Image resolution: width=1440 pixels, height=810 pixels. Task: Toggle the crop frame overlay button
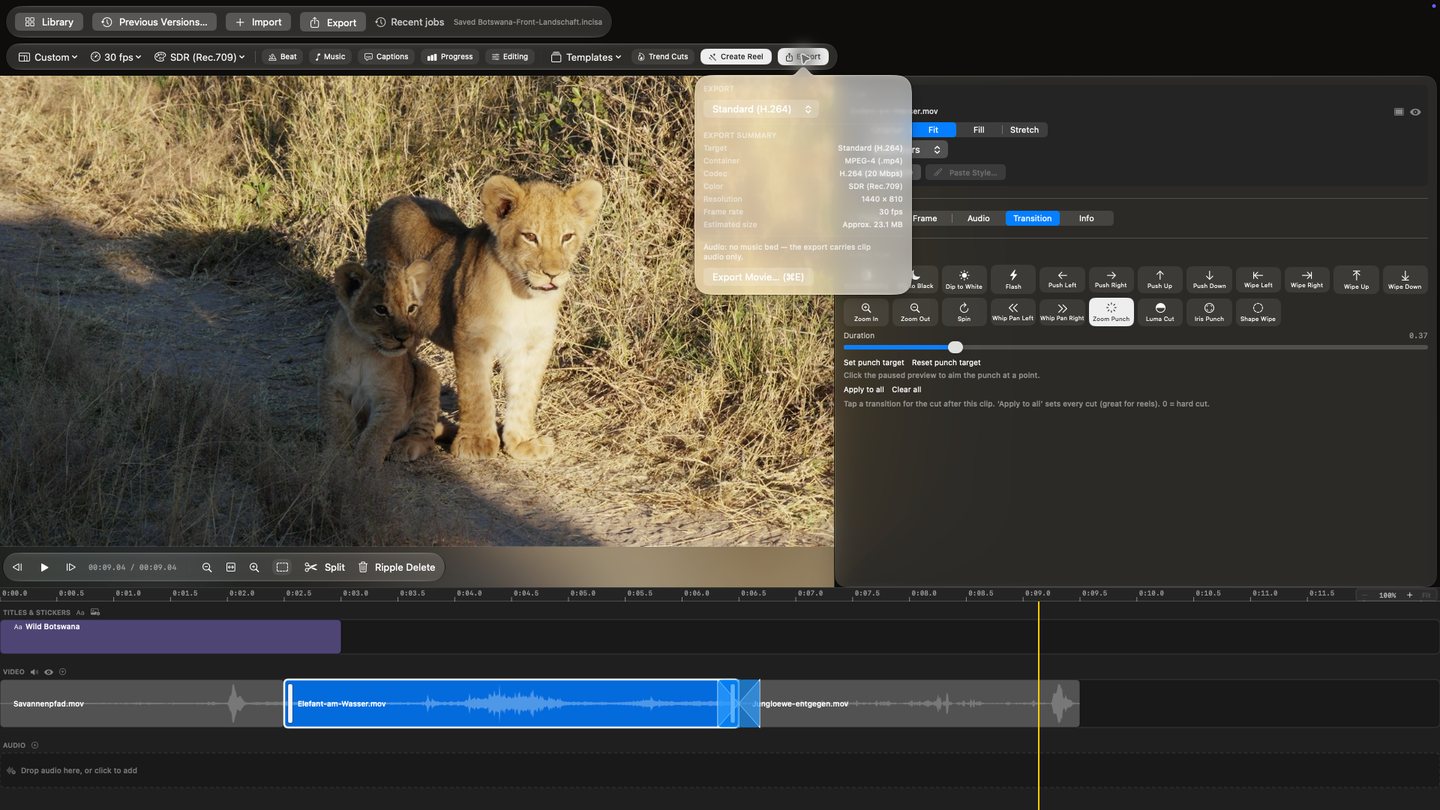pos(282,567)
